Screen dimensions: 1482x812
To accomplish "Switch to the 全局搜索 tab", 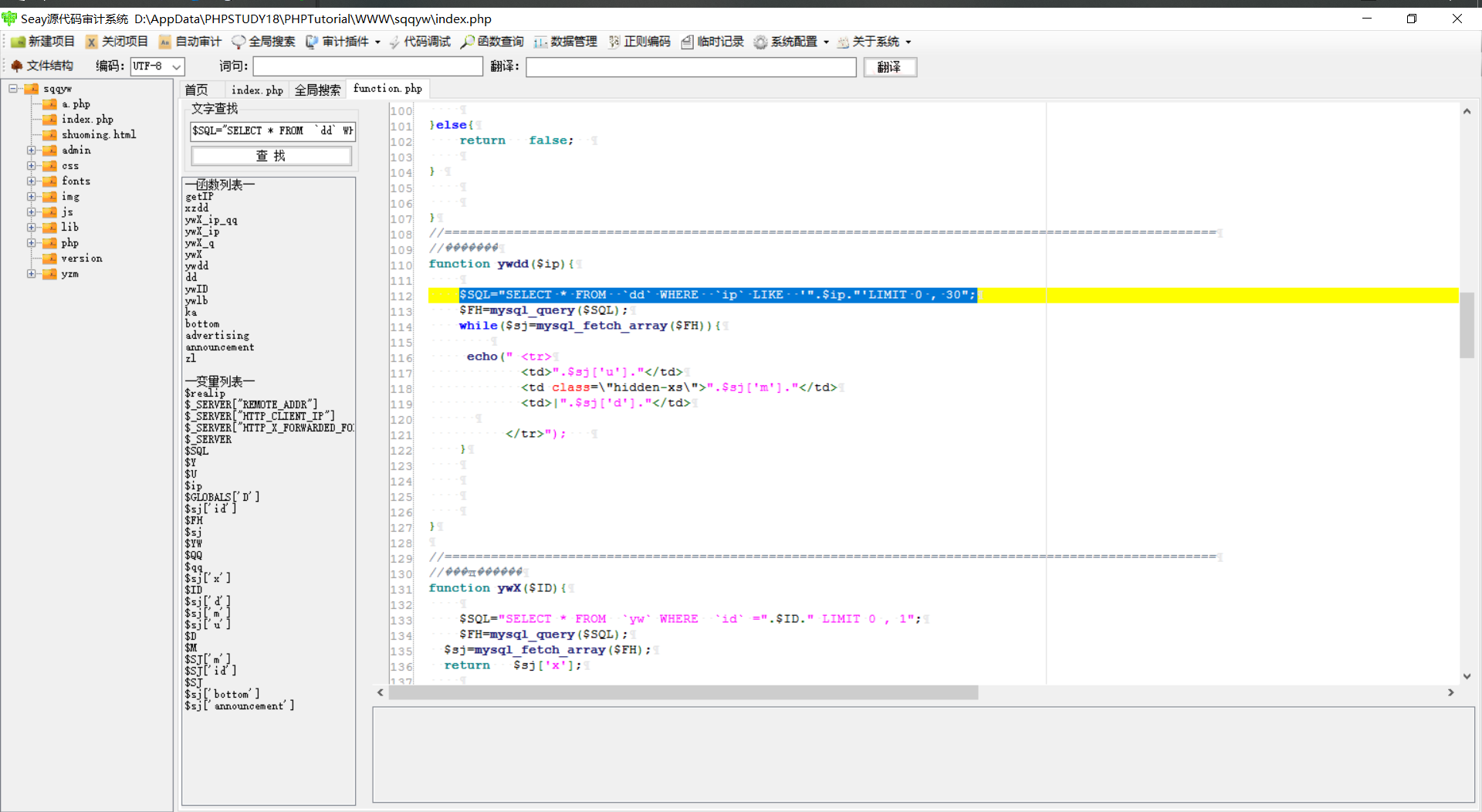I will pos(317,90).
